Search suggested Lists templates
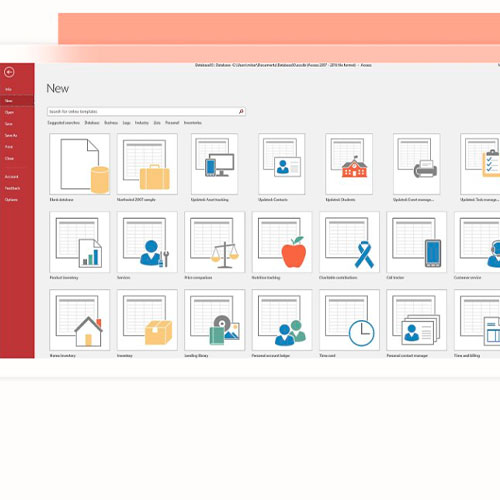 [x=157, y=123]
